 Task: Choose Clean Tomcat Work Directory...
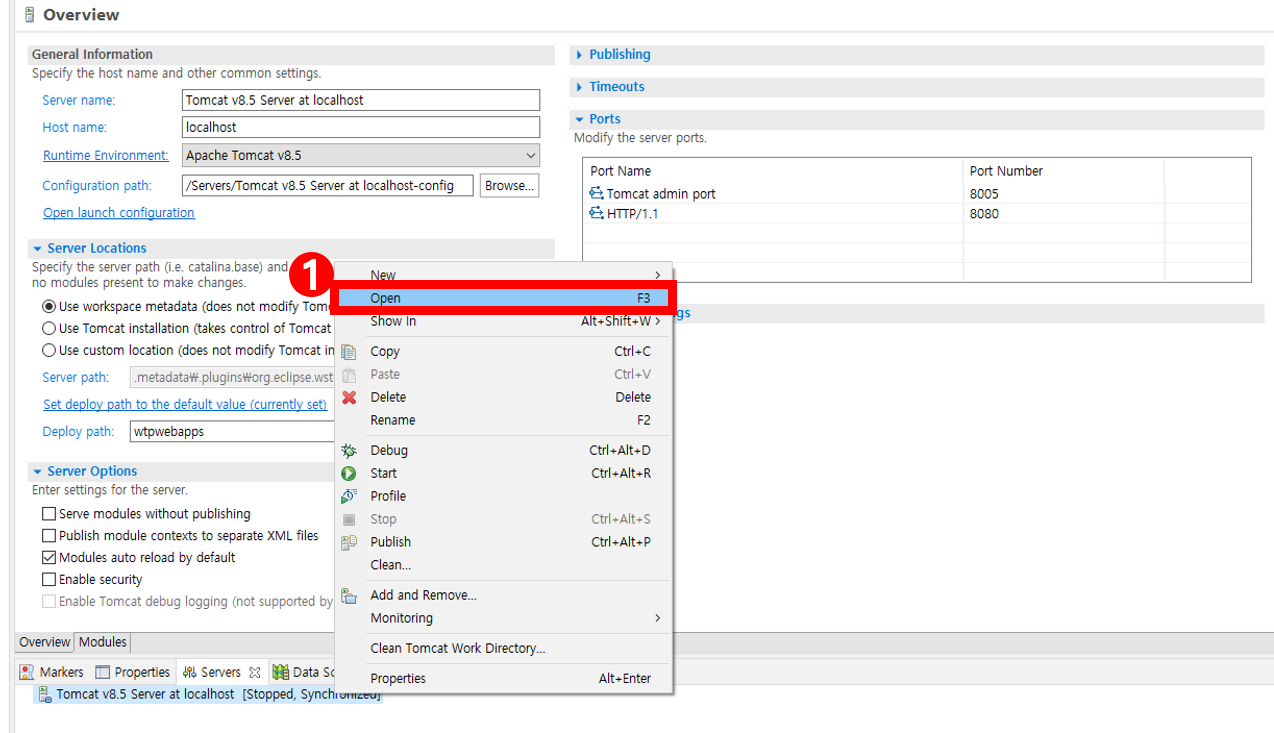[x=503, y=648]
